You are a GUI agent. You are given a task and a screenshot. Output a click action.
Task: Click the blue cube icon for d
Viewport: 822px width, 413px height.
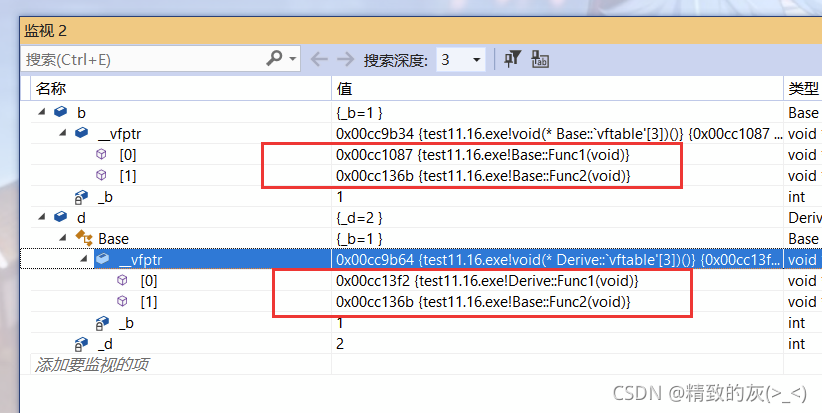61,216
